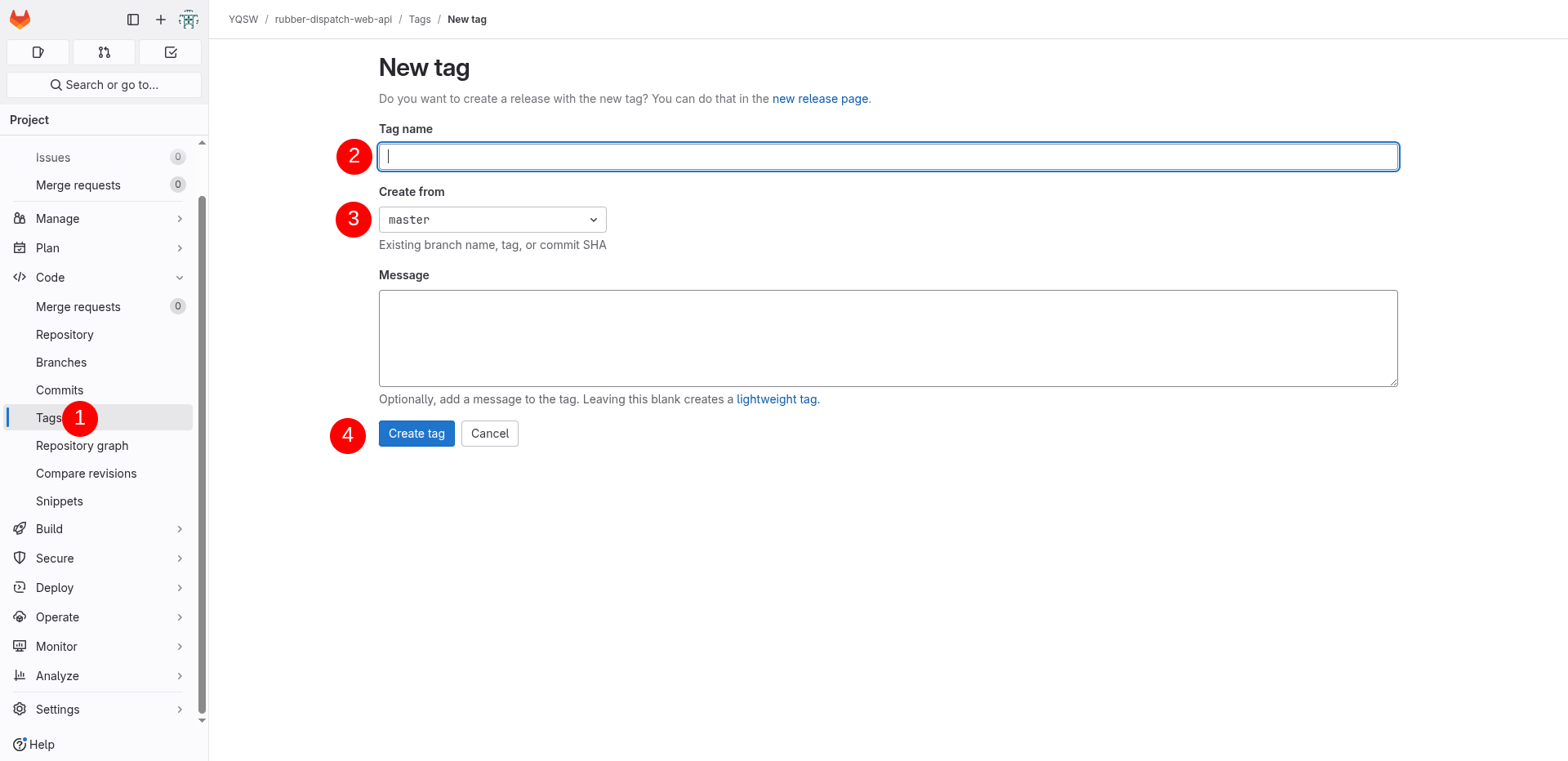This screenshot has height=761, width=1568.
Task: Expand the Plan section chevron
Action: 180,248
